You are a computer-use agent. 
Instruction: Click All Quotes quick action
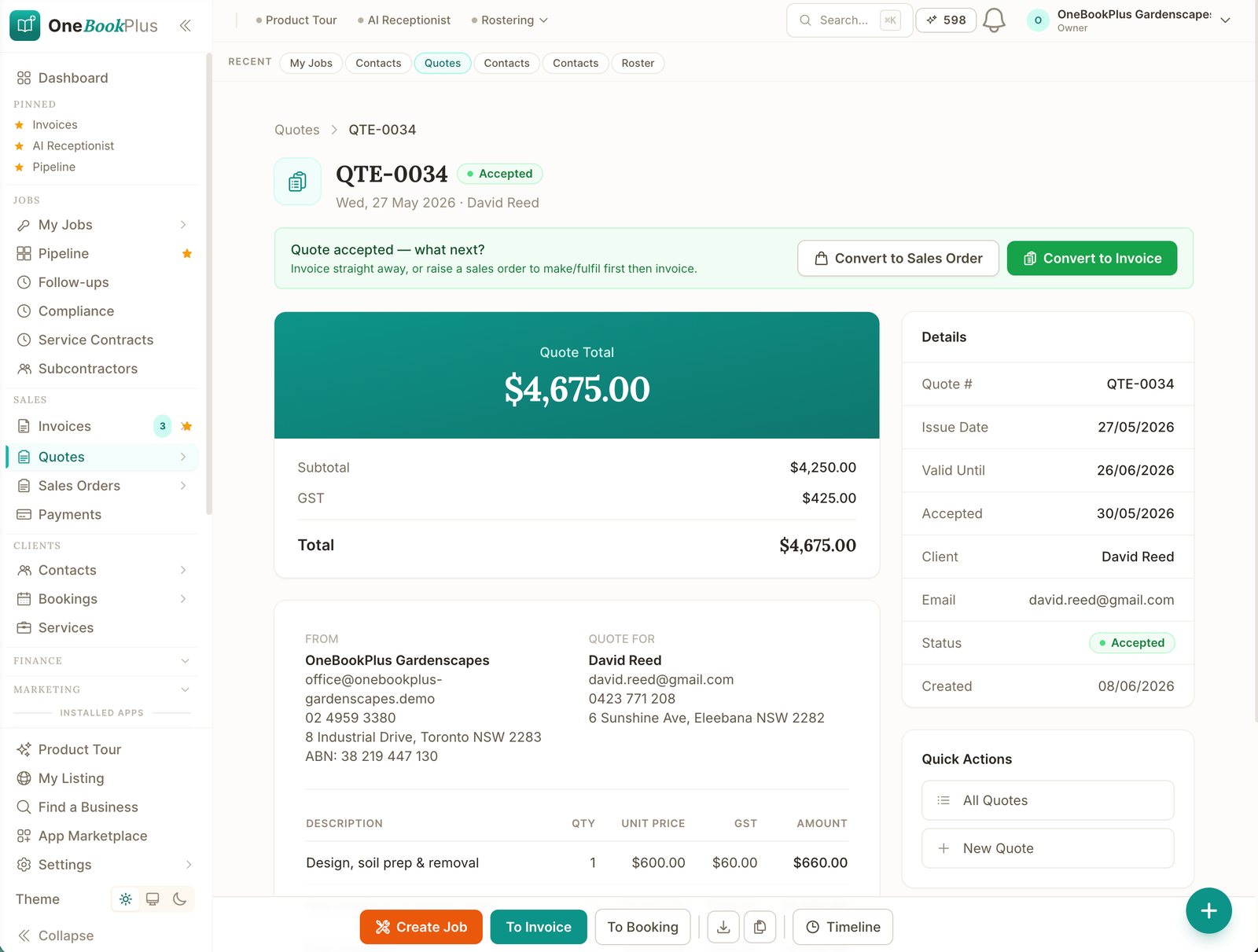click(x=1047, y=800)
